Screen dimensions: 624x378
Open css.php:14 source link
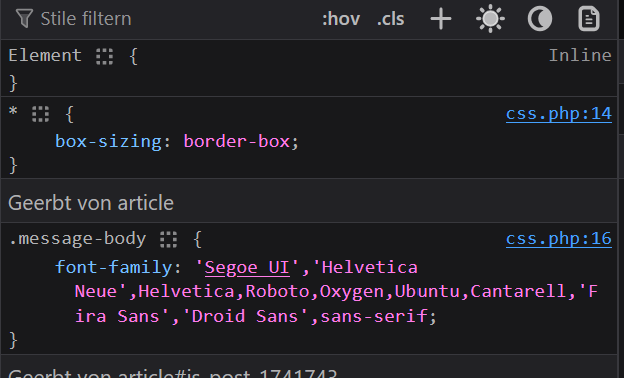point(559,114)
